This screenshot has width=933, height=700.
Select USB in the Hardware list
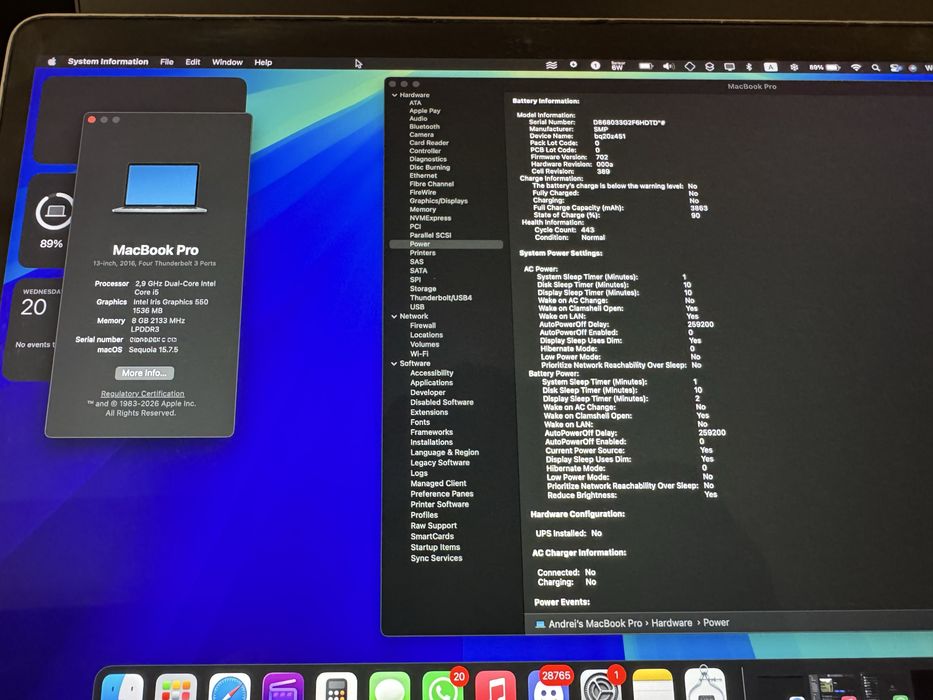(x=417, y=307)
